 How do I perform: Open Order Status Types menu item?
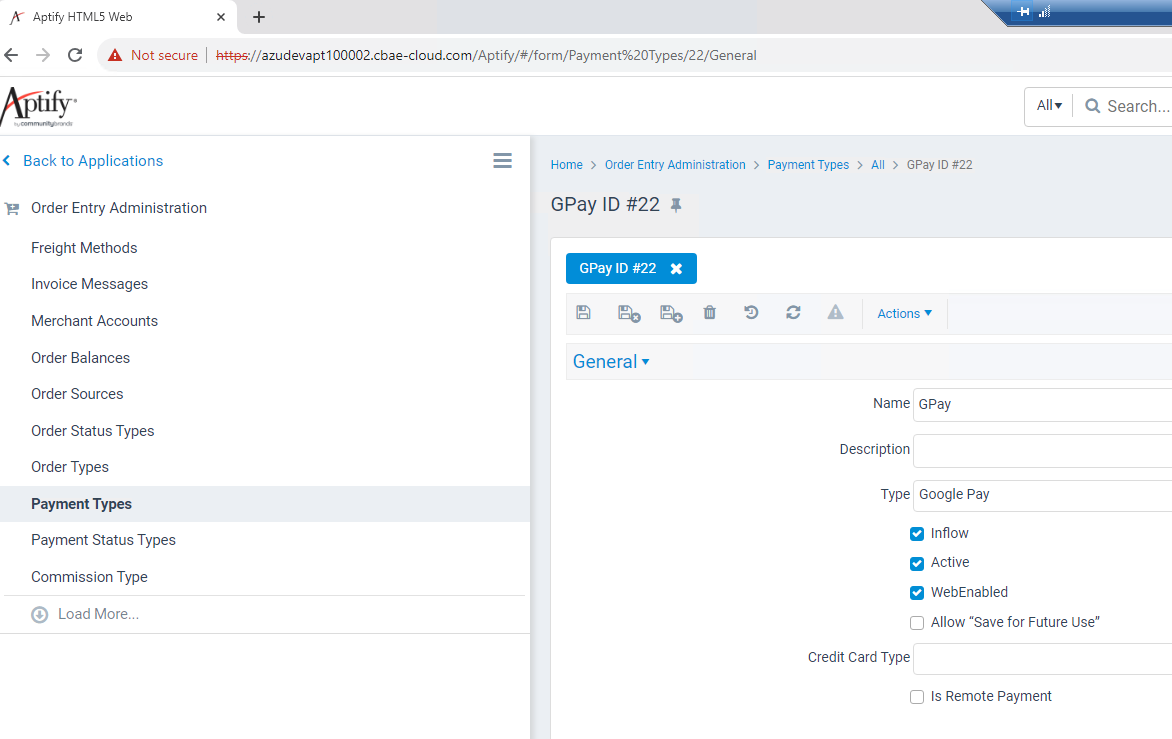[93, 431]
